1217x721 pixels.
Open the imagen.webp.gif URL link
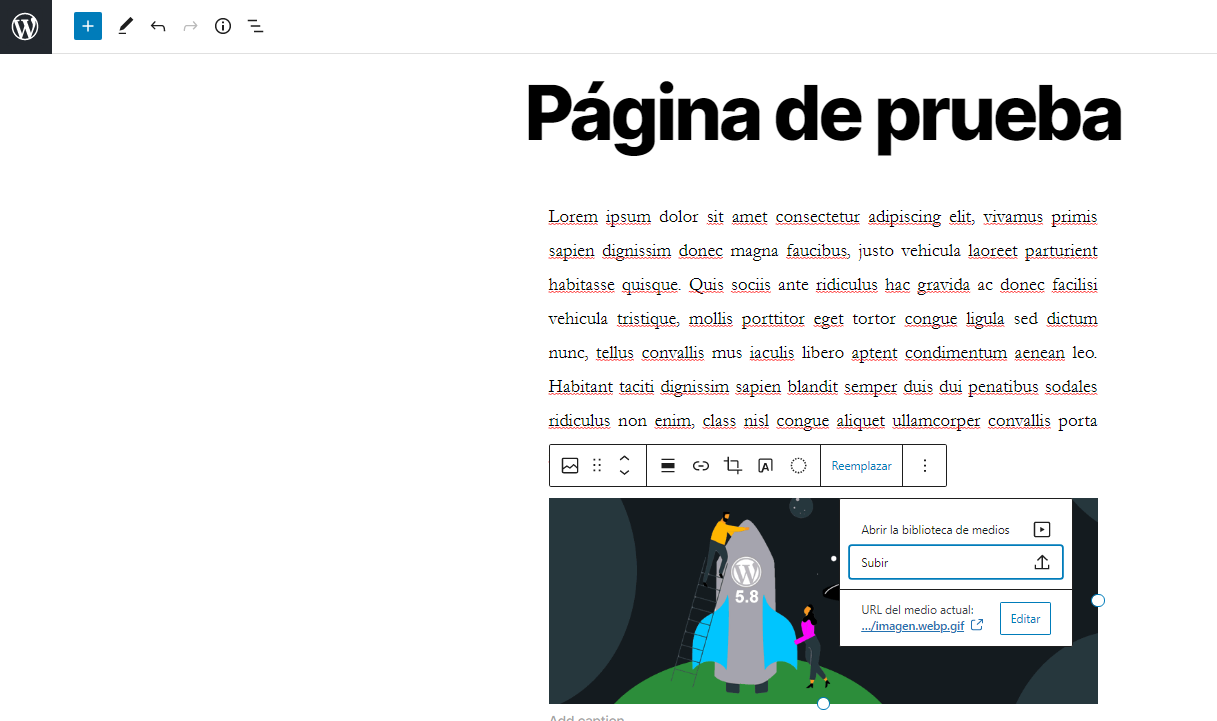(x=913, y=626)
